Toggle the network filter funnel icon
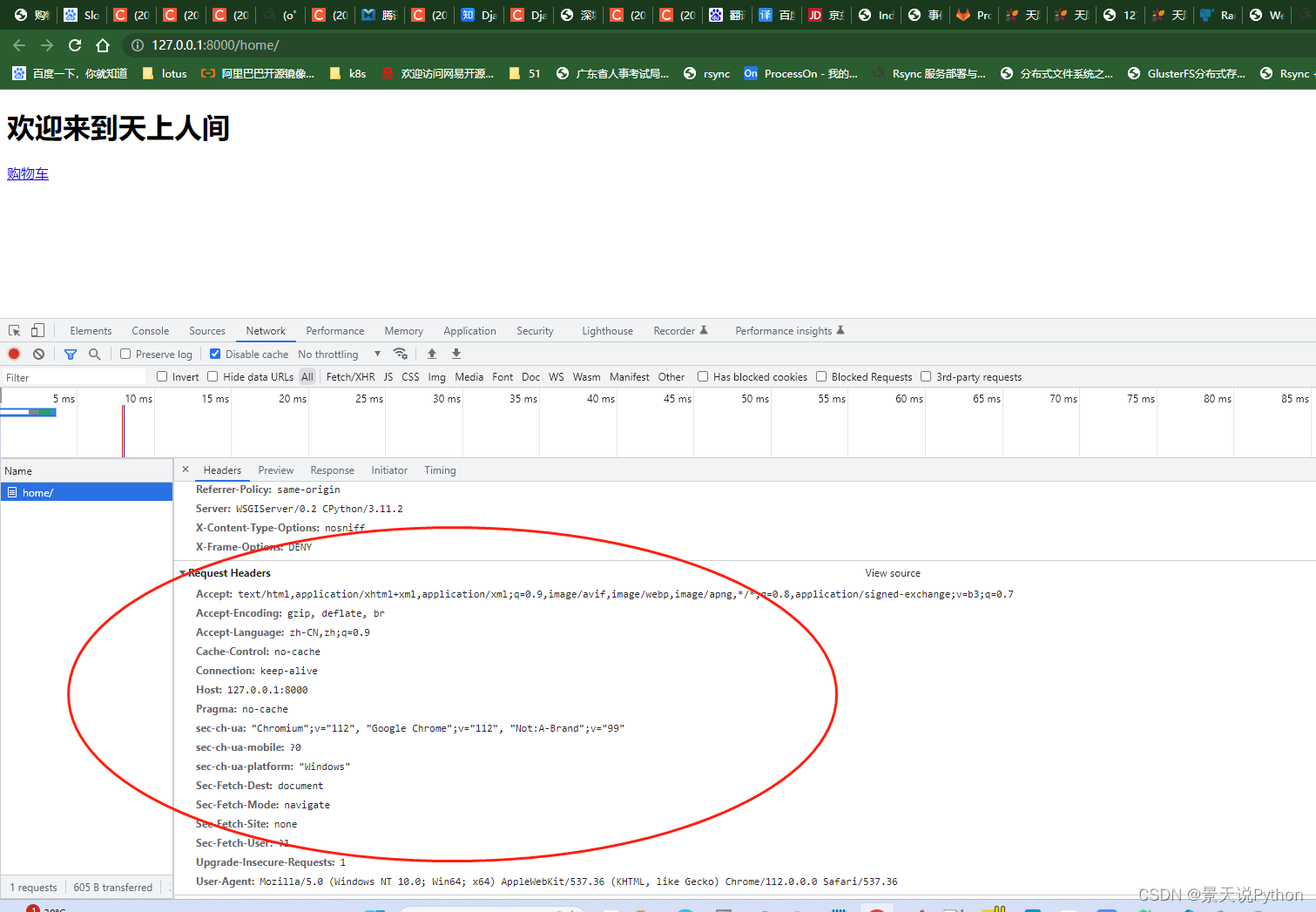 71,354
